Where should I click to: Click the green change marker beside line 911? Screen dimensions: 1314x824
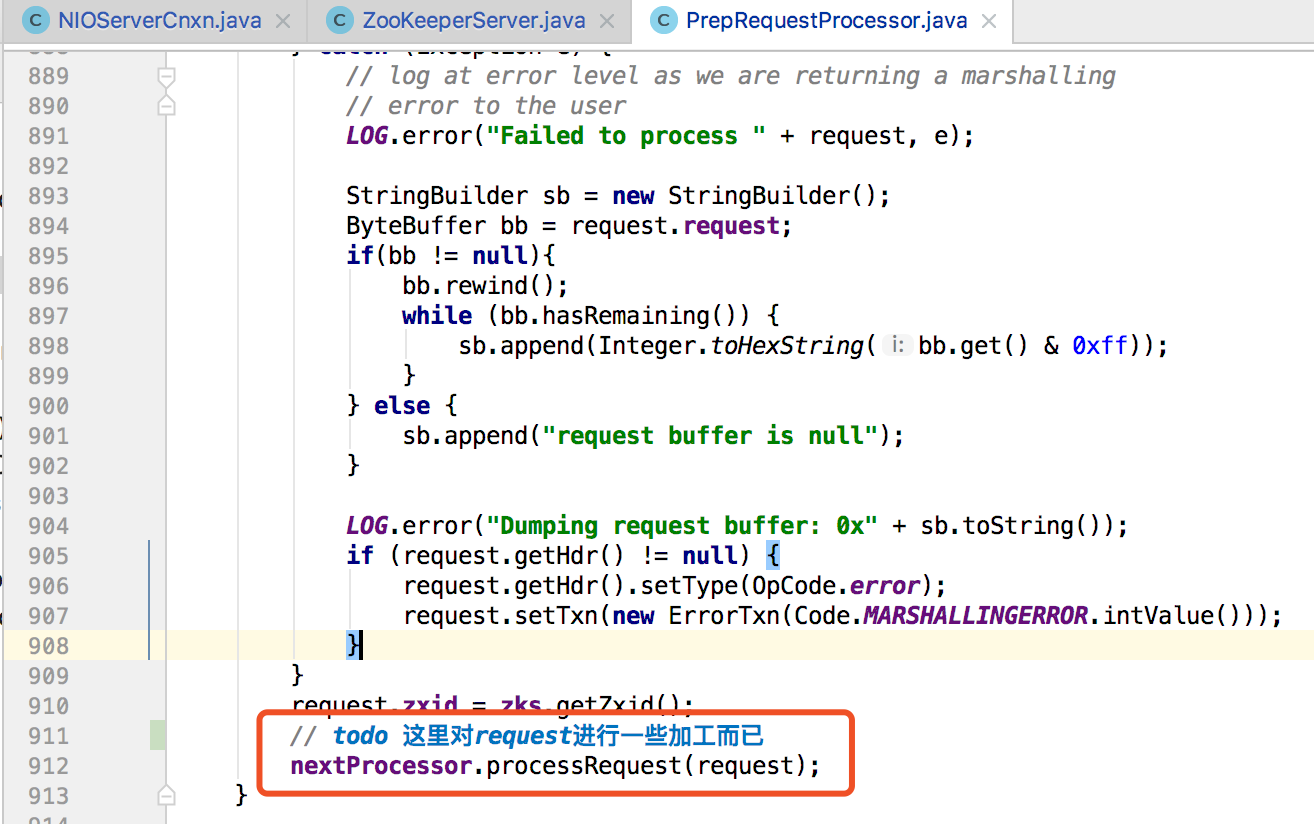coord(158,735)
